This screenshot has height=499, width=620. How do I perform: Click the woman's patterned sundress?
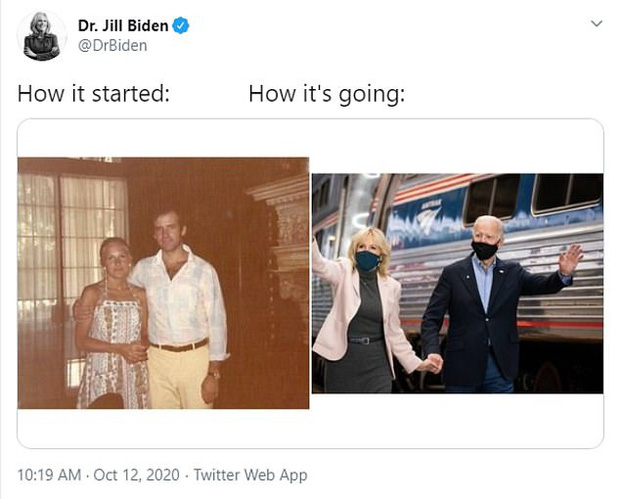(x=113, y=352)
